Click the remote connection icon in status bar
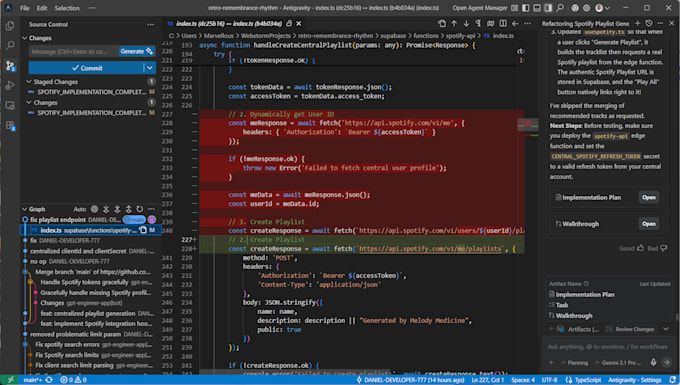This screenshot has height=385, width=680. (x=10, y=380)
